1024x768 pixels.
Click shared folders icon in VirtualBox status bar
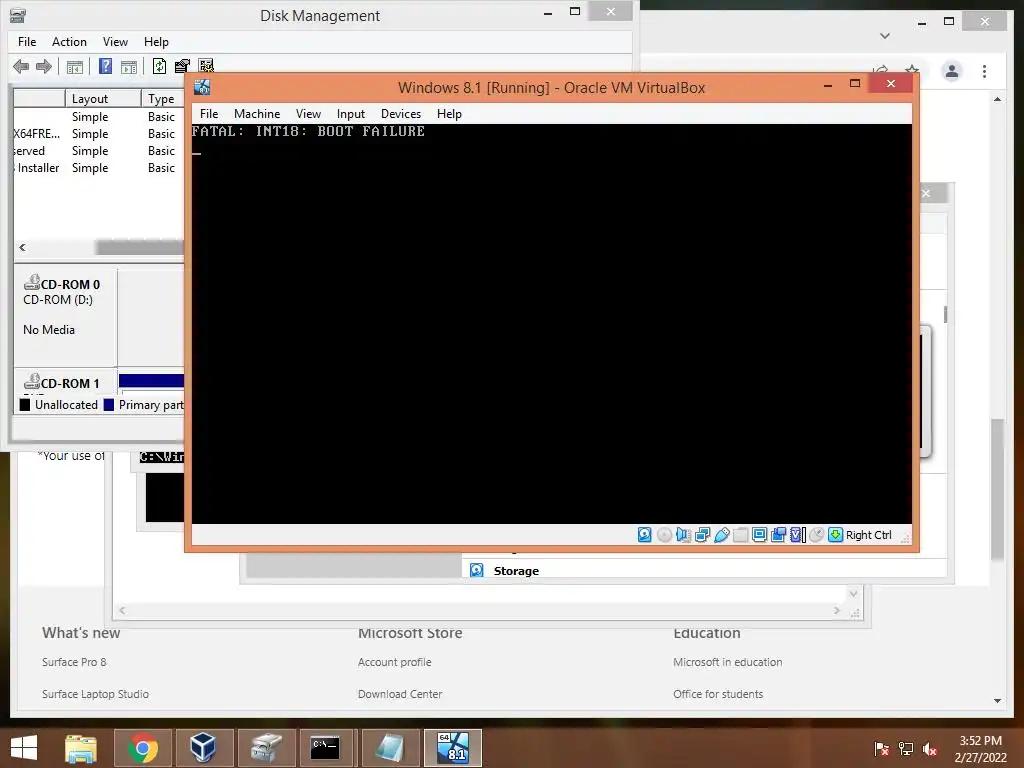point(740,535)
